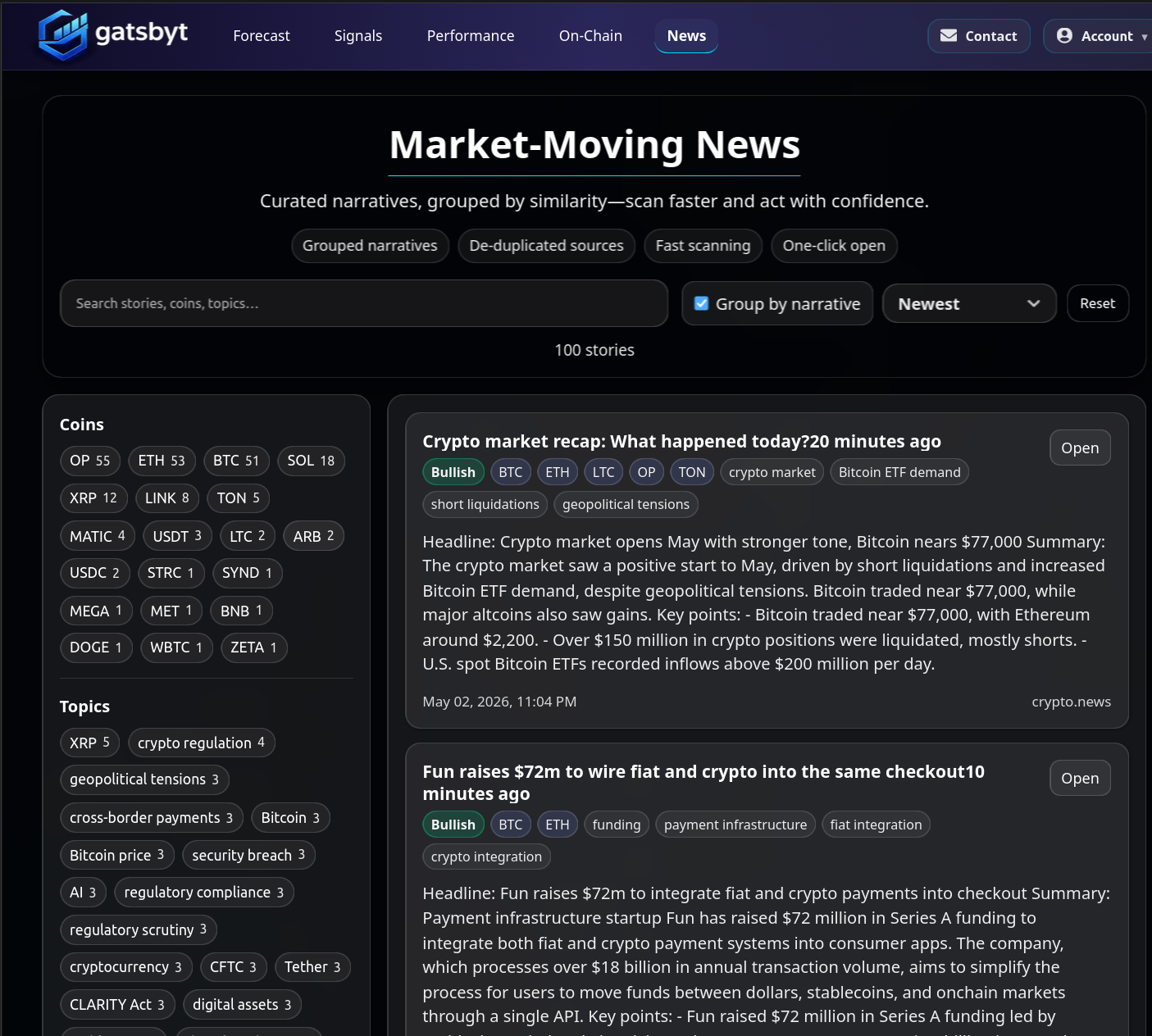
Task: Select the WBTC 1 coin chip
Action: click(x=176, y=647)
